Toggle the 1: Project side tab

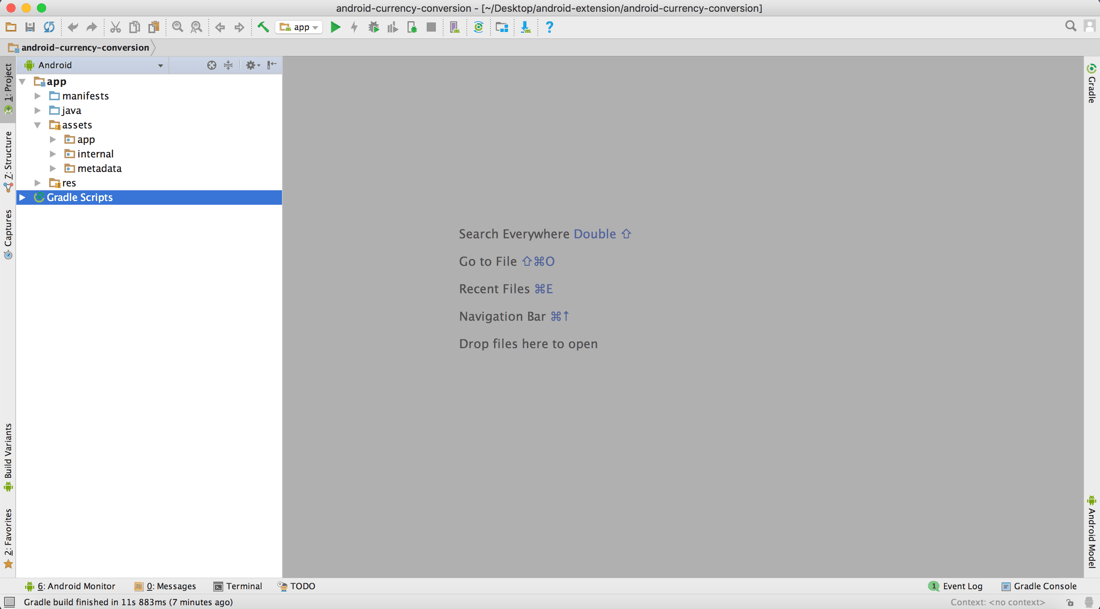pyautogui.click(x=8, y=88)
